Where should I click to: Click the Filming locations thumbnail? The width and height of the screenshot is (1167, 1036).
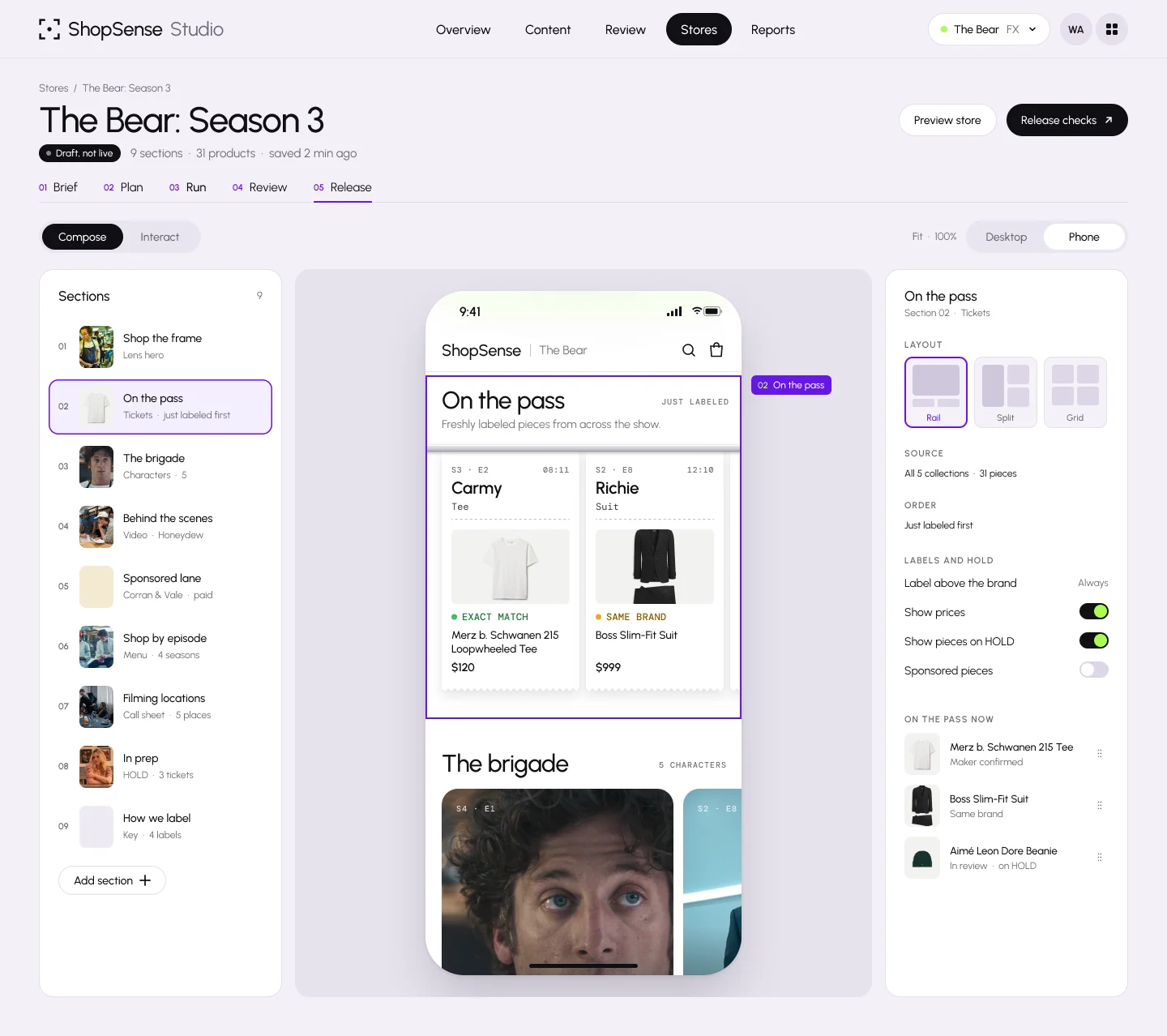point(96,707)
